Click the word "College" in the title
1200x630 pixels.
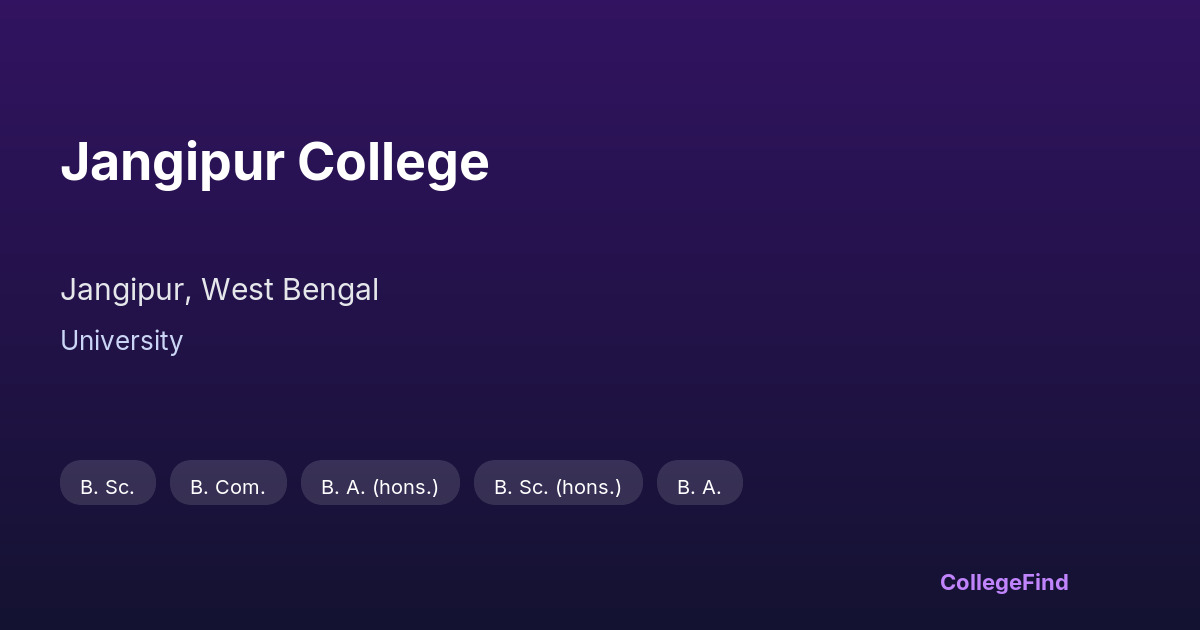point(393,162)
